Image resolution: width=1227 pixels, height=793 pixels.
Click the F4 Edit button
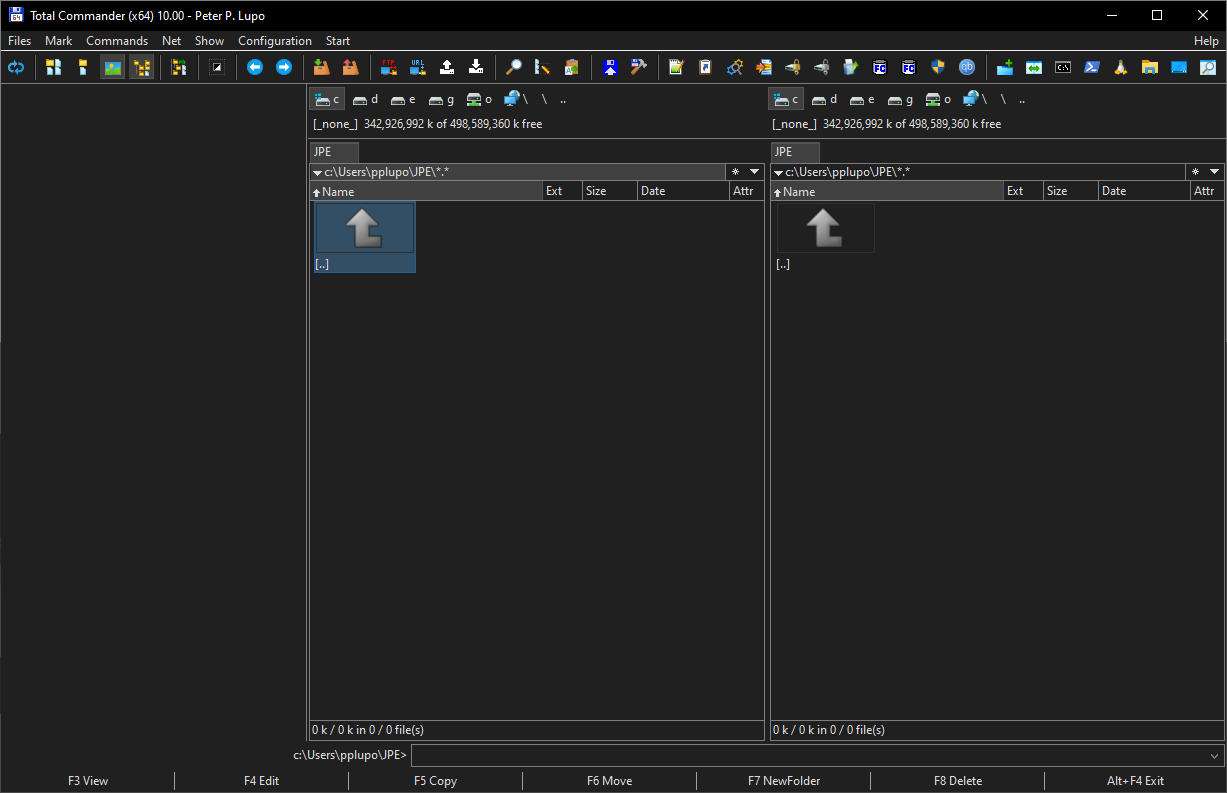pyautogui.click(x=262, y=781)
